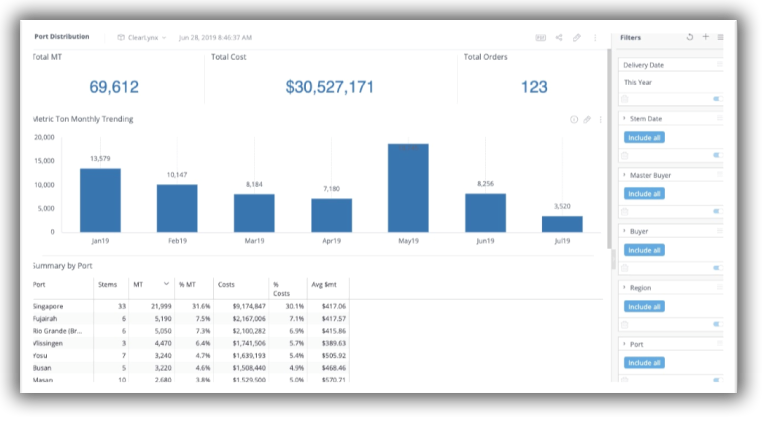Screen dimensions: 768x425
Task: Click the Total MT value 69,612
Action: tap(114, 87)
